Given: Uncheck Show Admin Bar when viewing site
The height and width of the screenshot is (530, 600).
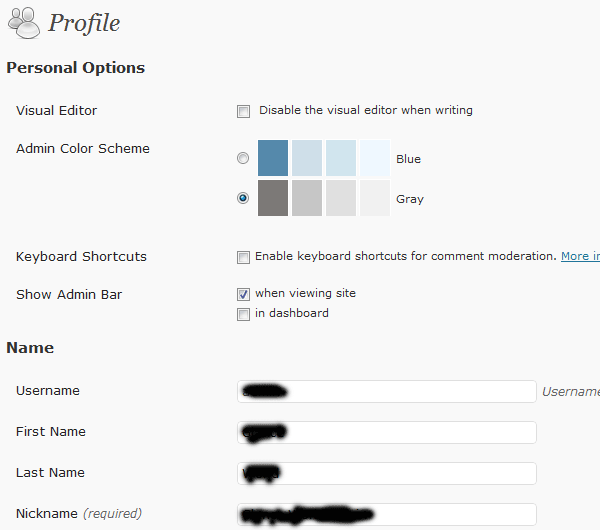Looking at the screenshot, I should [x=243, y=294].
